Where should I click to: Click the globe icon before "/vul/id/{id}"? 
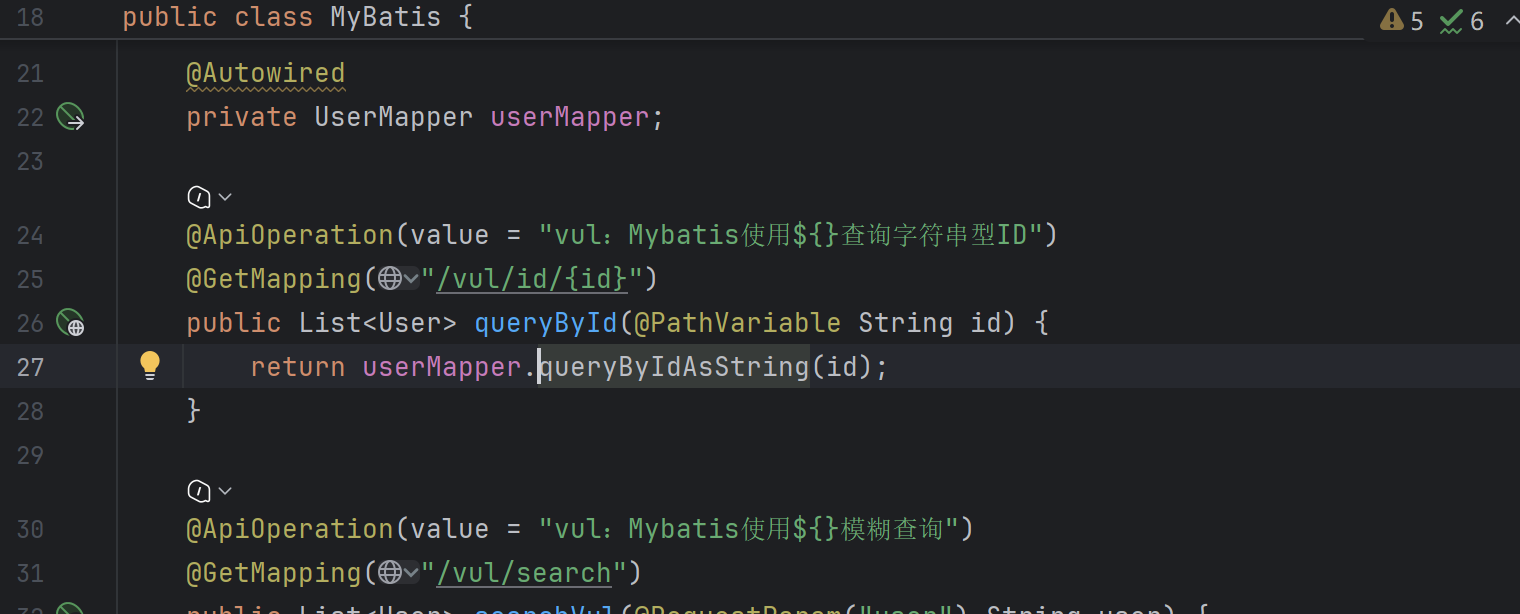pos(389,279)
